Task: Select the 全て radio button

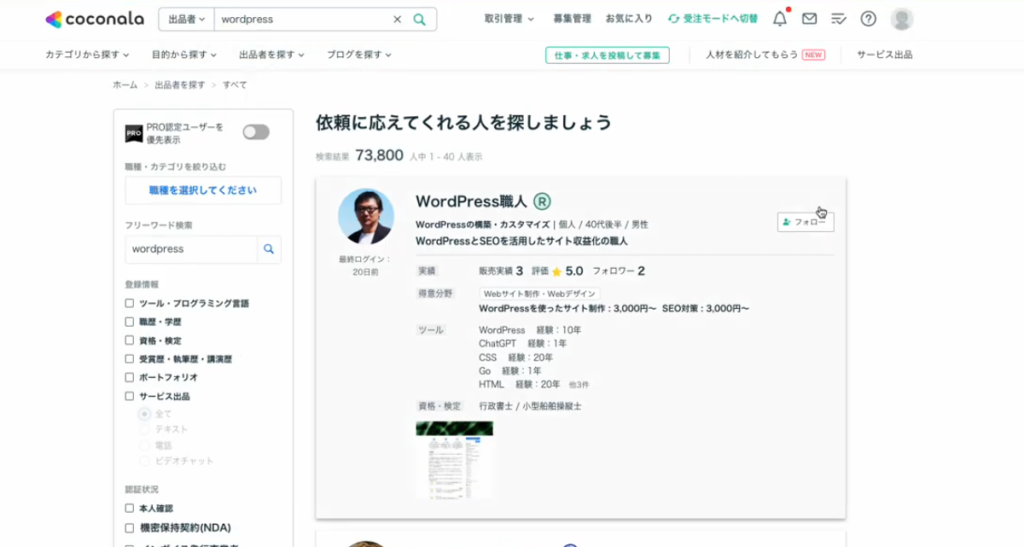Action: (x=144, y=414)
